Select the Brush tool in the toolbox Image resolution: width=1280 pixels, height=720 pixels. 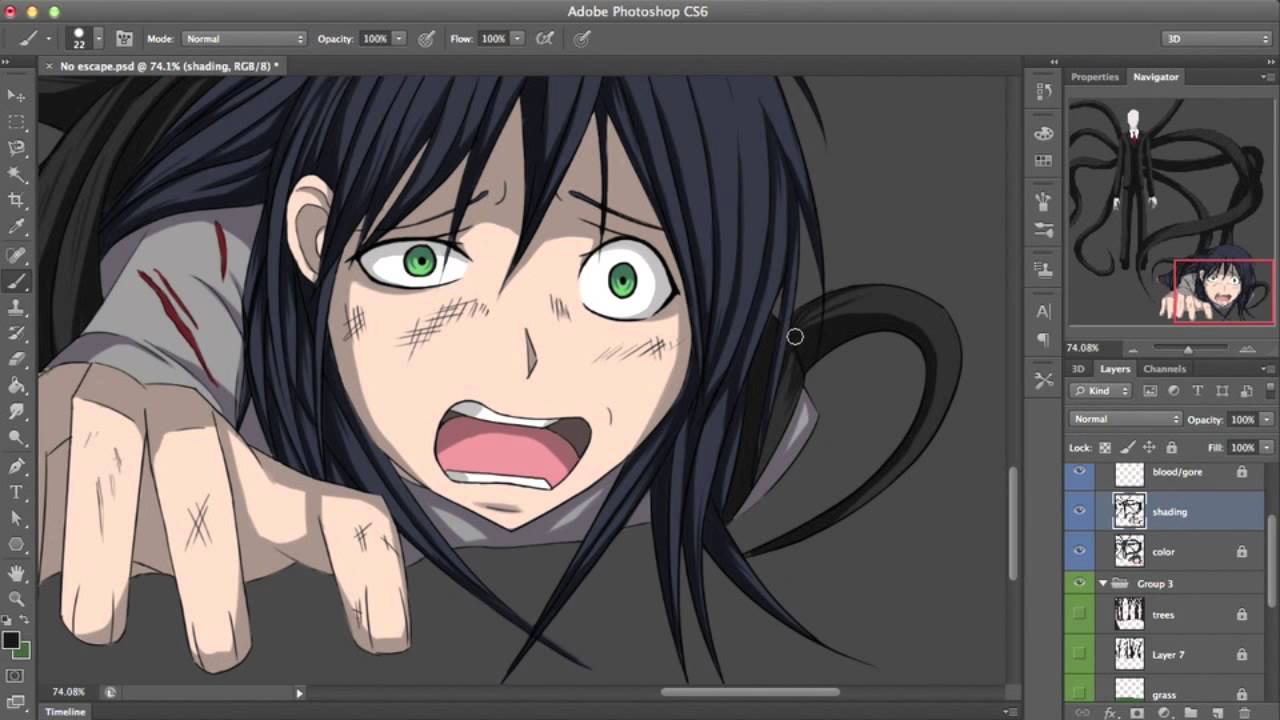tap(16, 282)
